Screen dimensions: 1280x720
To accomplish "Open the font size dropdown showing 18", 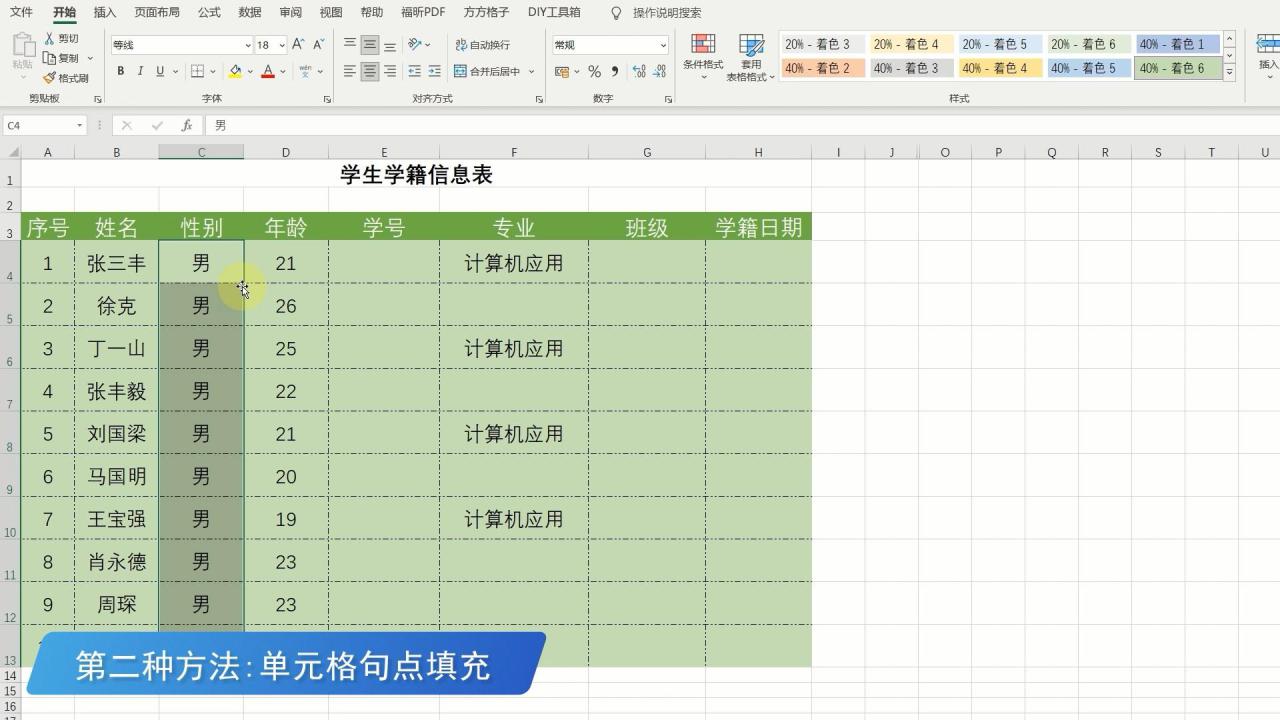I will coord(282,45).
